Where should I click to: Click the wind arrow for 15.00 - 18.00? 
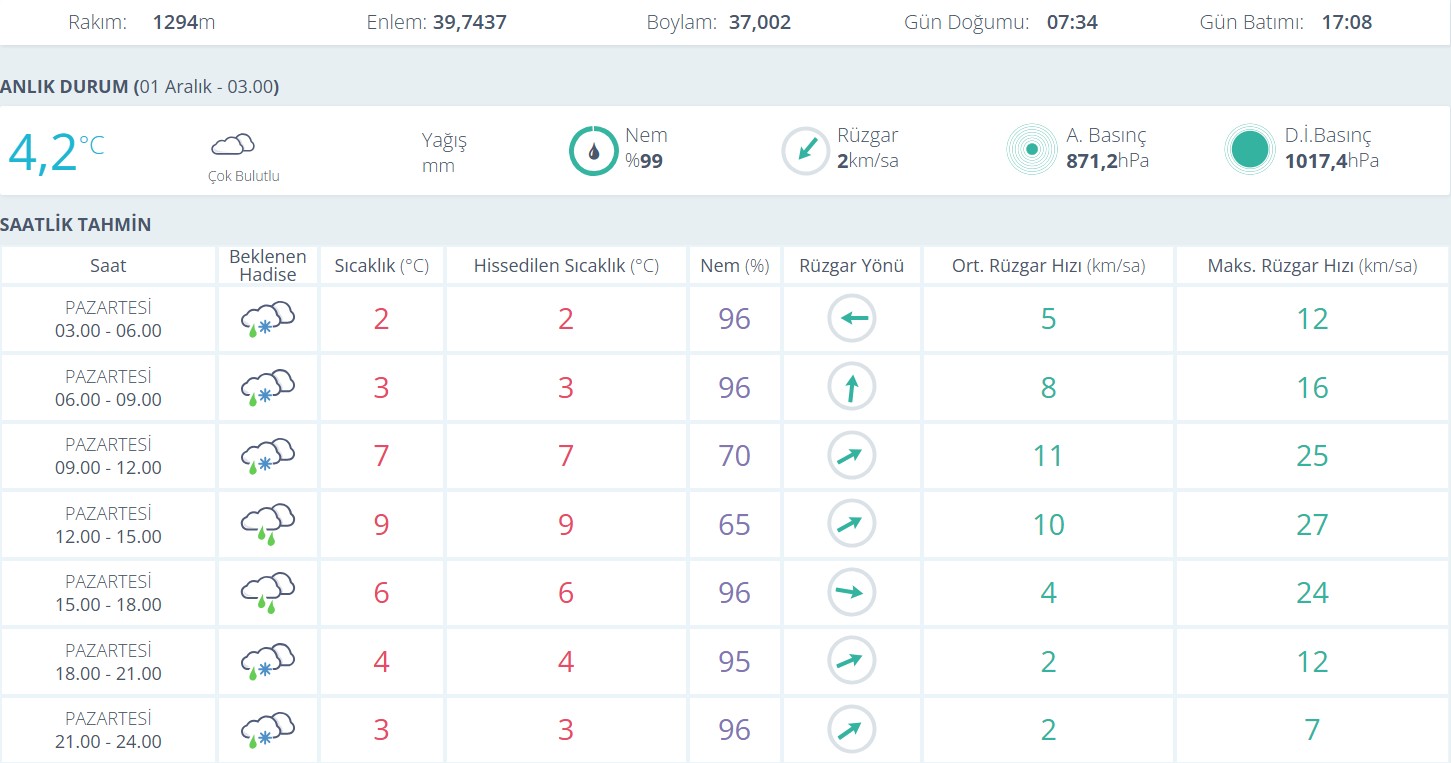click(852, 593)
